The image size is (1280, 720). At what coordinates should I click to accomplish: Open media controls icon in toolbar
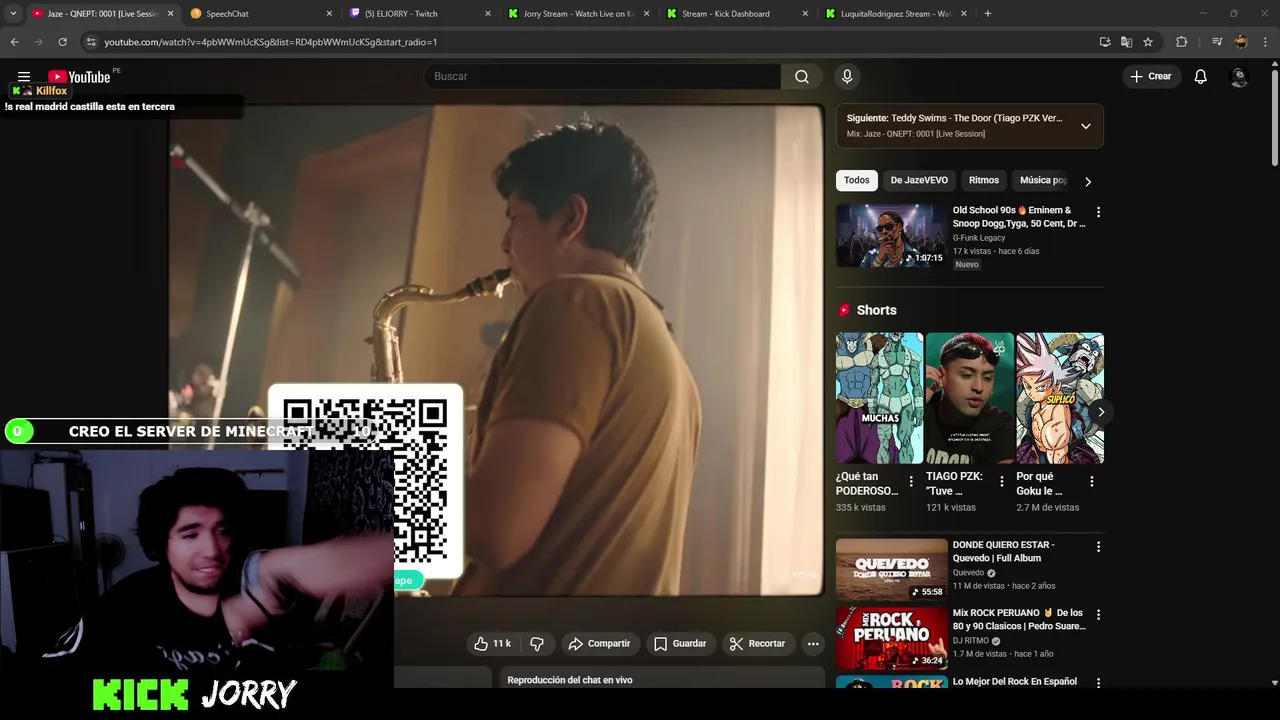[1217, 42]
